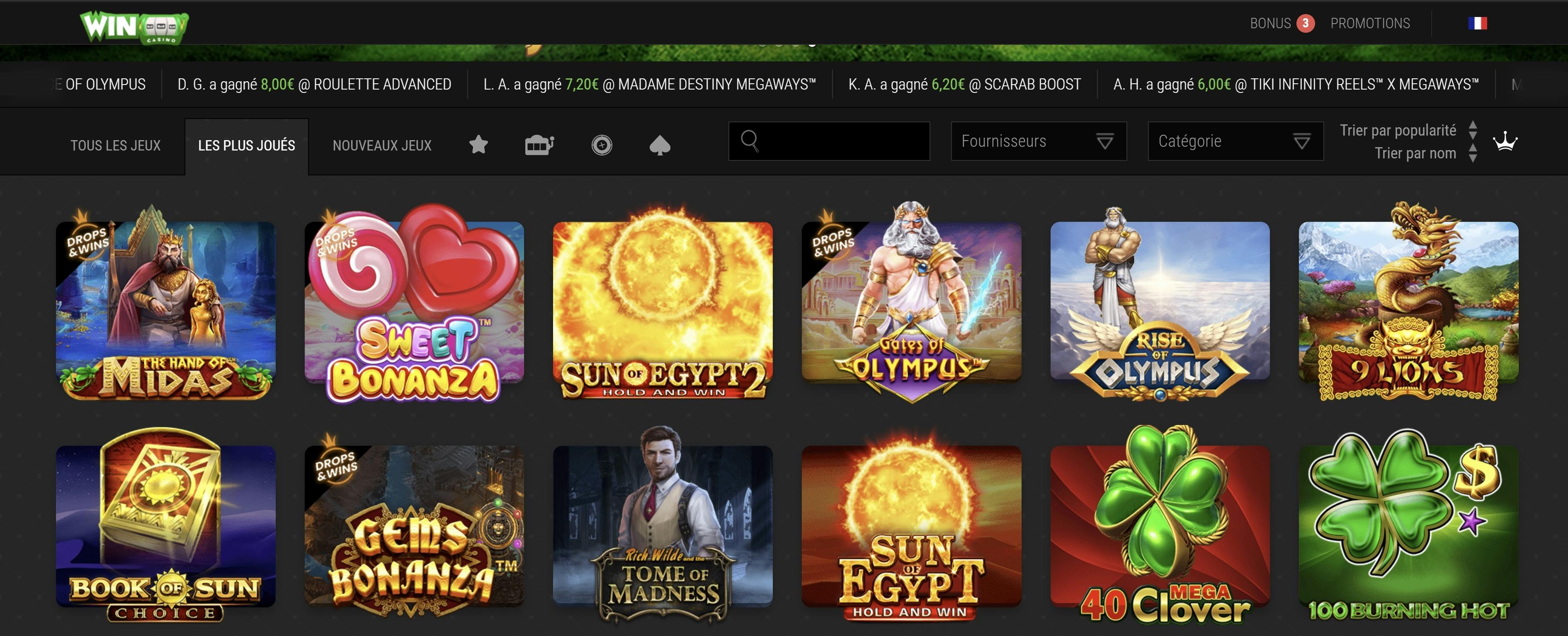
Task: Show favorite games with the star icon
Action: pos(478,145)
